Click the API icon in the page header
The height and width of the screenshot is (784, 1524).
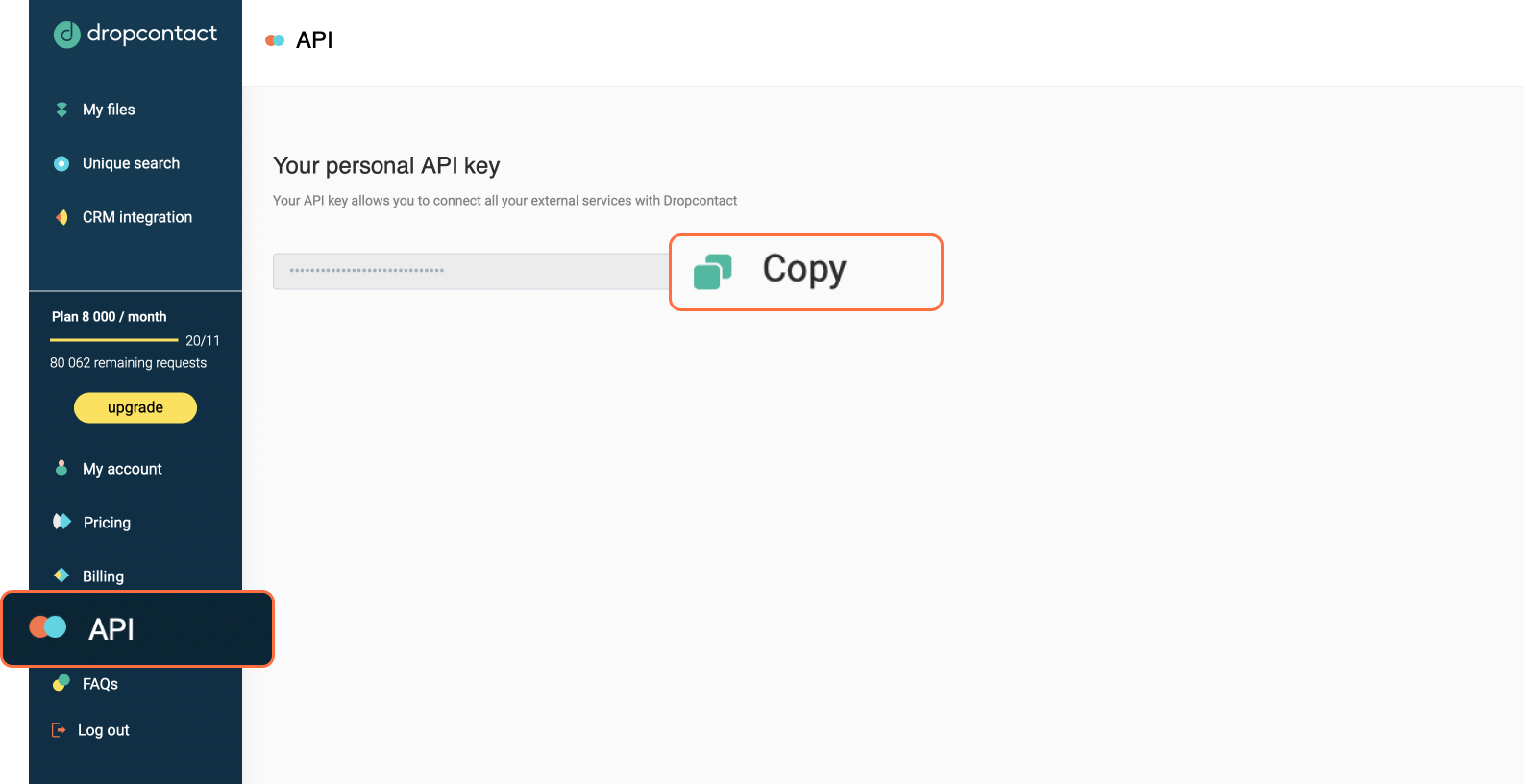[x=273, y=39]
